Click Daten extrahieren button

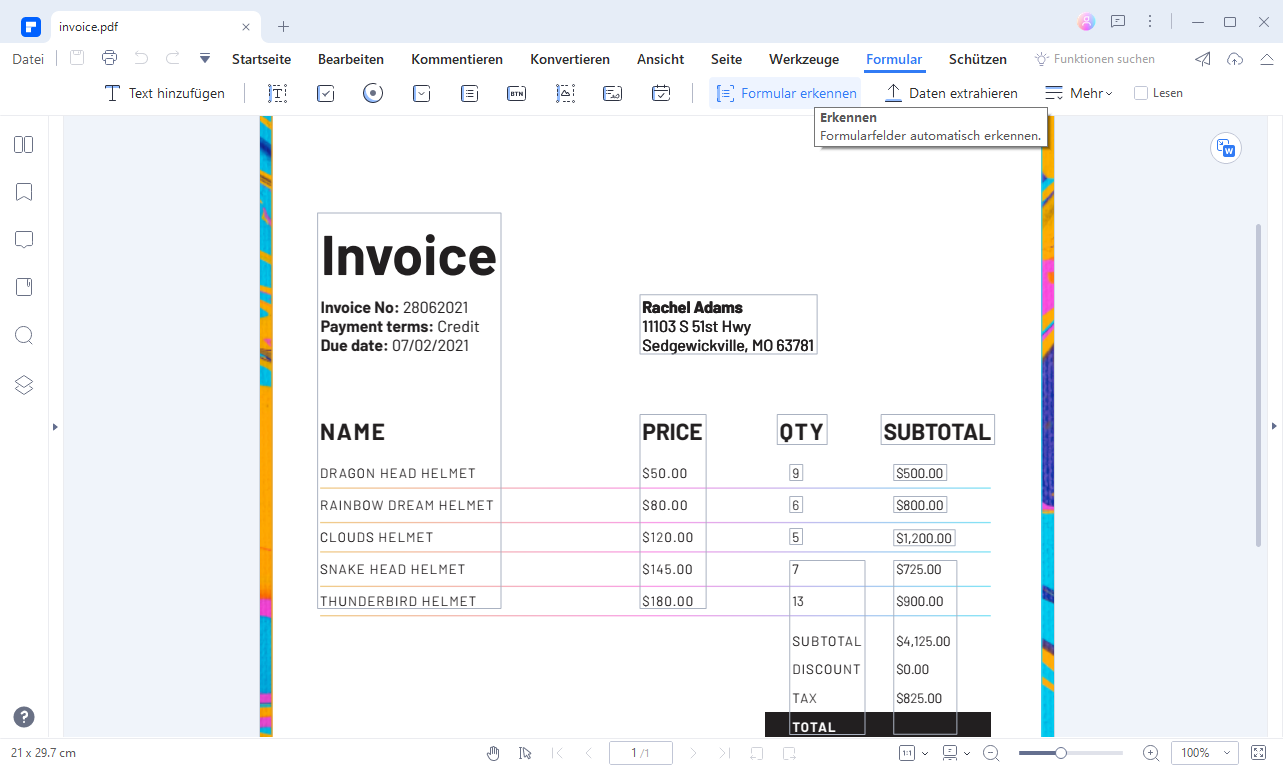coord(951,93)
